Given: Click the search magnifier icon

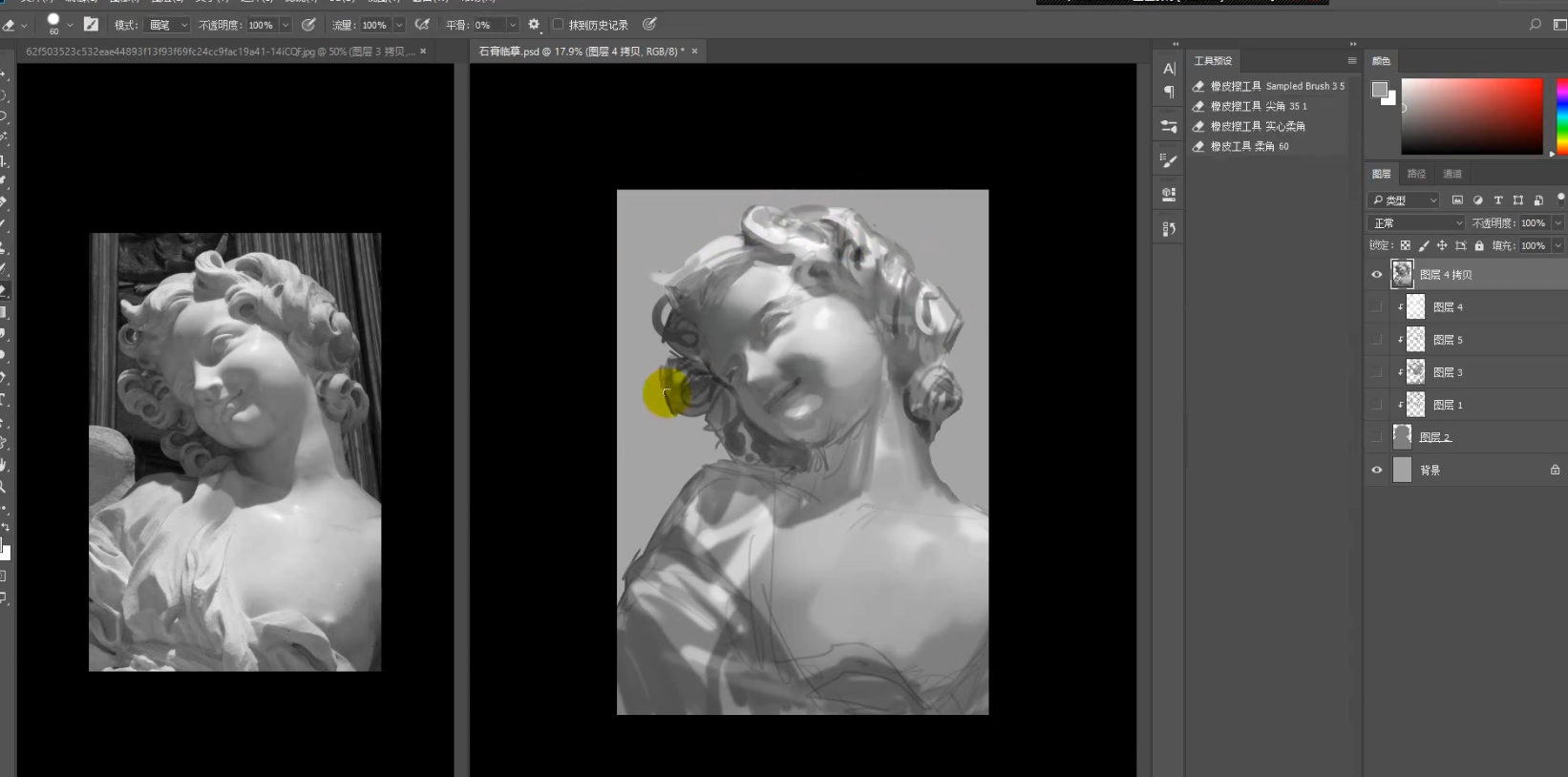Looking at the screenshot, I should [1536, 24].
